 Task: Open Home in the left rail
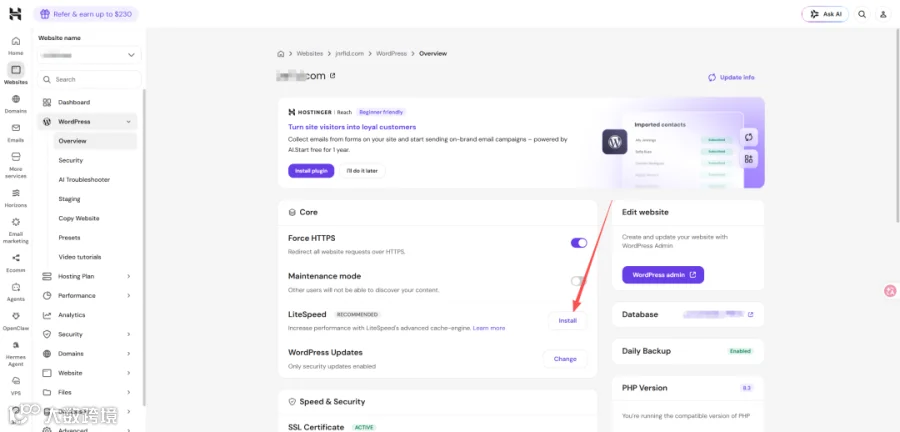(15, 45)
